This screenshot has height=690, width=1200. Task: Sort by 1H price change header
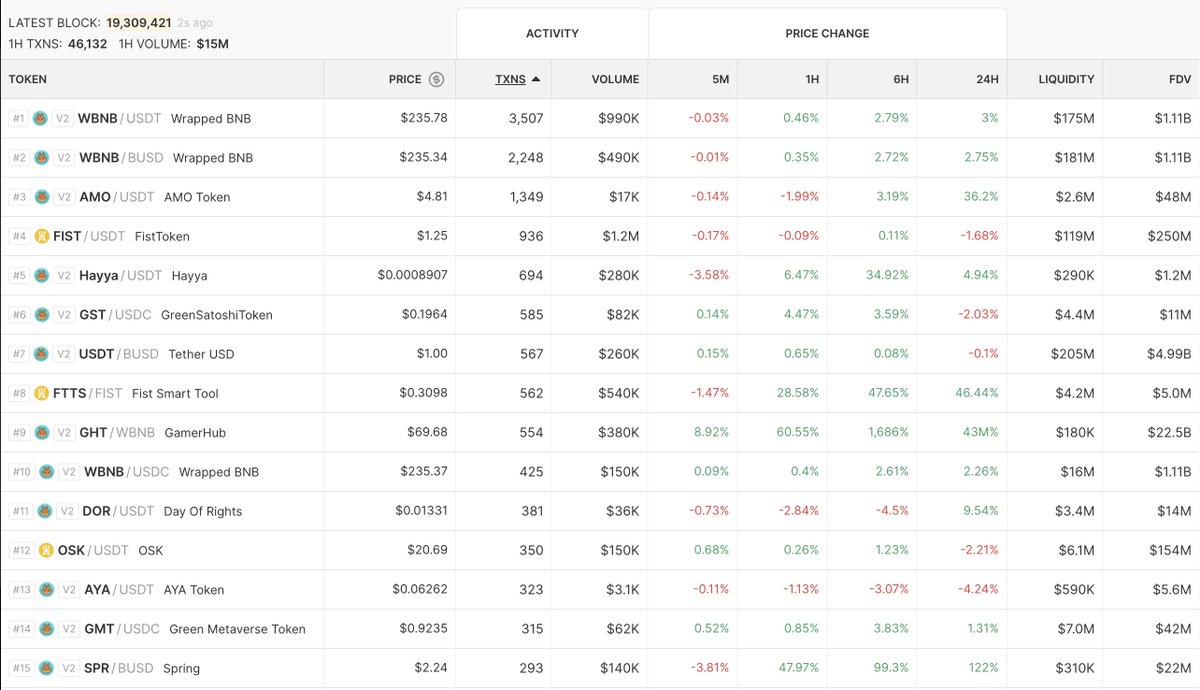tap(810, 79)
